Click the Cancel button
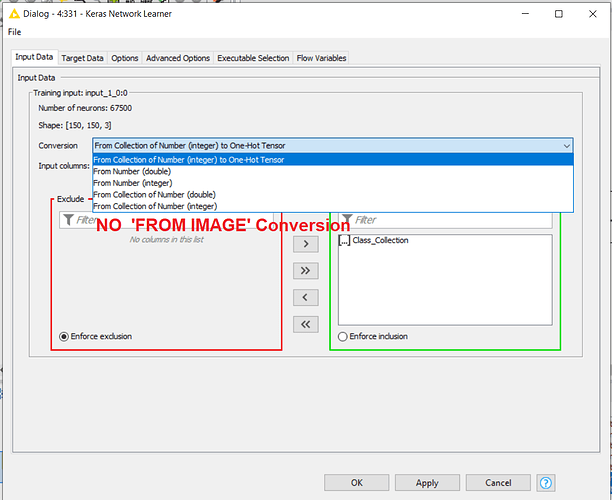This screenshot has height=500, width=612. coord(498,483)
